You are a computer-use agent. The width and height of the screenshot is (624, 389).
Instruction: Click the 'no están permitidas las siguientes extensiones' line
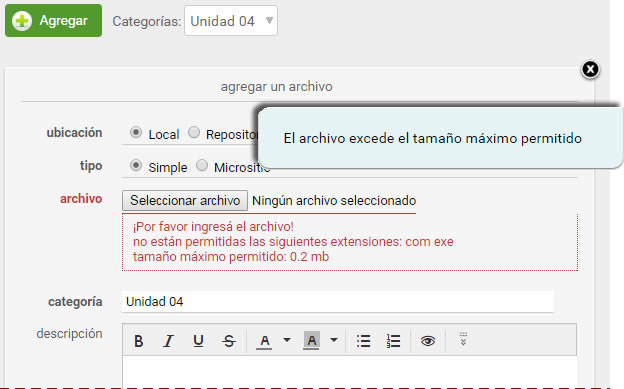[293, 242]
